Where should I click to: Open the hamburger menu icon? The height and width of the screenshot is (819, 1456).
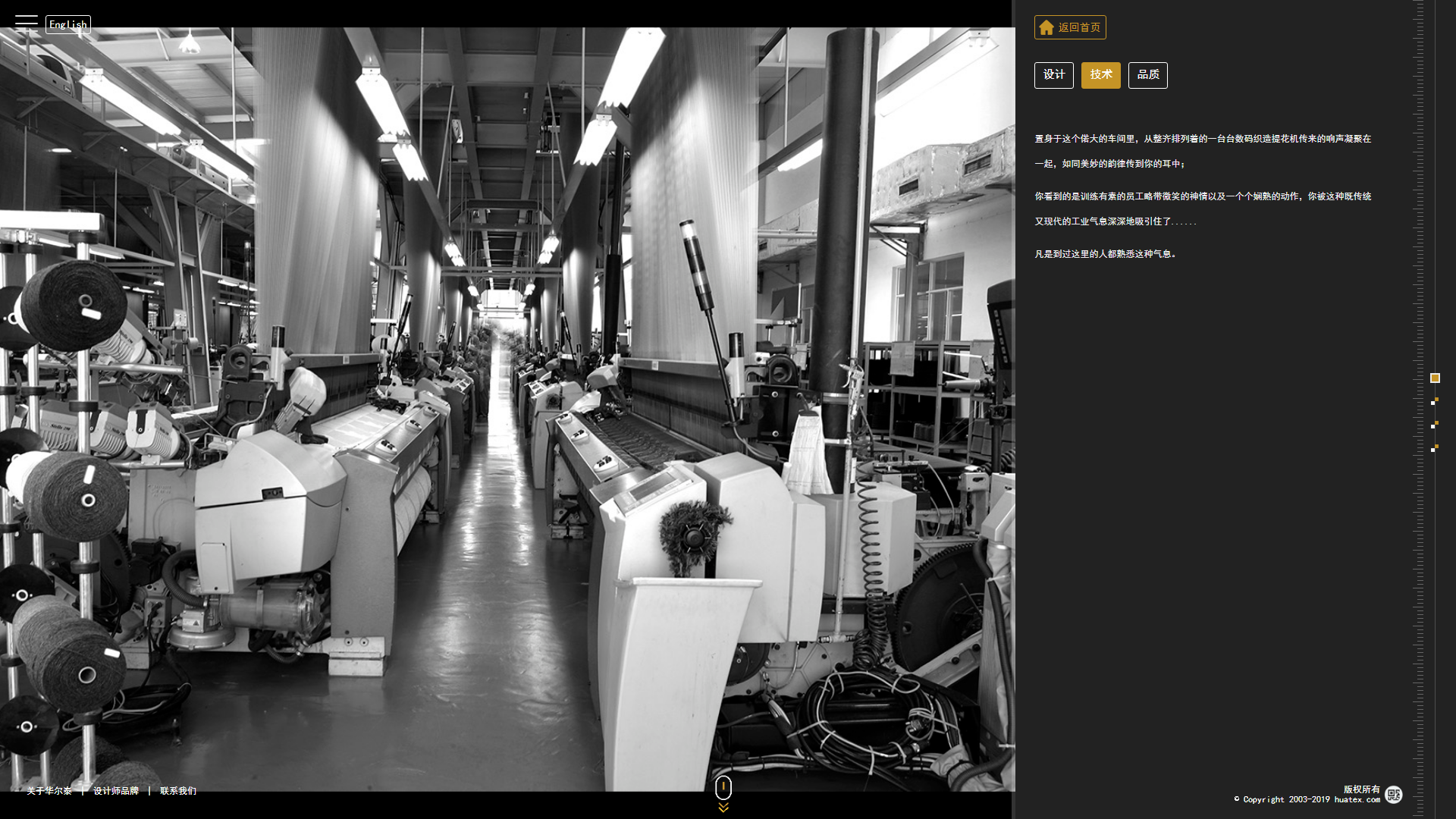[26, 22]
